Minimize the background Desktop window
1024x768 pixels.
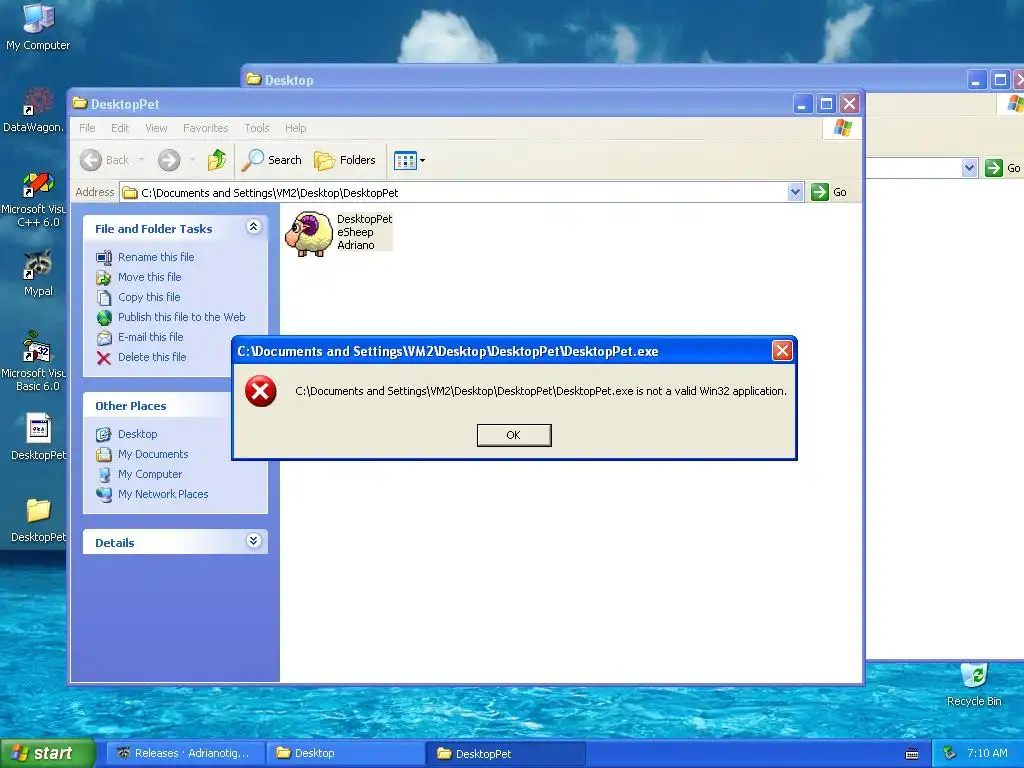click(976, 80)
